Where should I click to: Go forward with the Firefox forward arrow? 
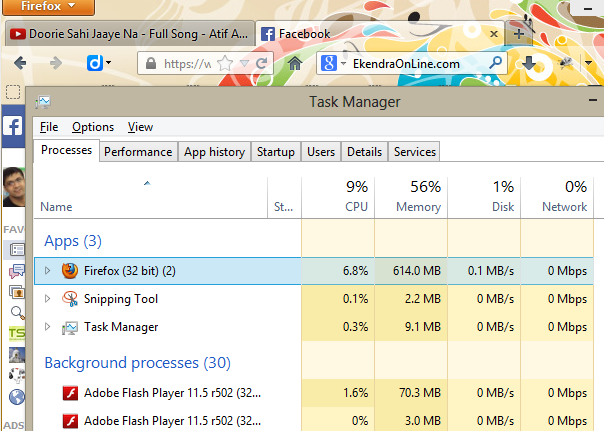click(x=56, y=63)
